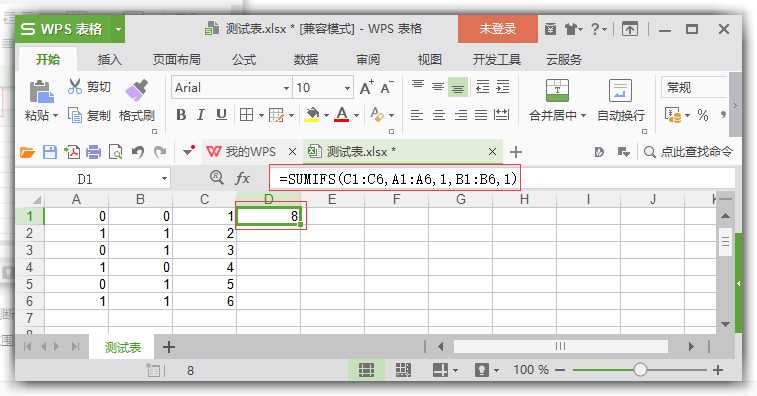Click the Undo arrow
Image resolution: width=757 pixels, height=396 pixels.
pyautogui.click(x=138, y=153)
